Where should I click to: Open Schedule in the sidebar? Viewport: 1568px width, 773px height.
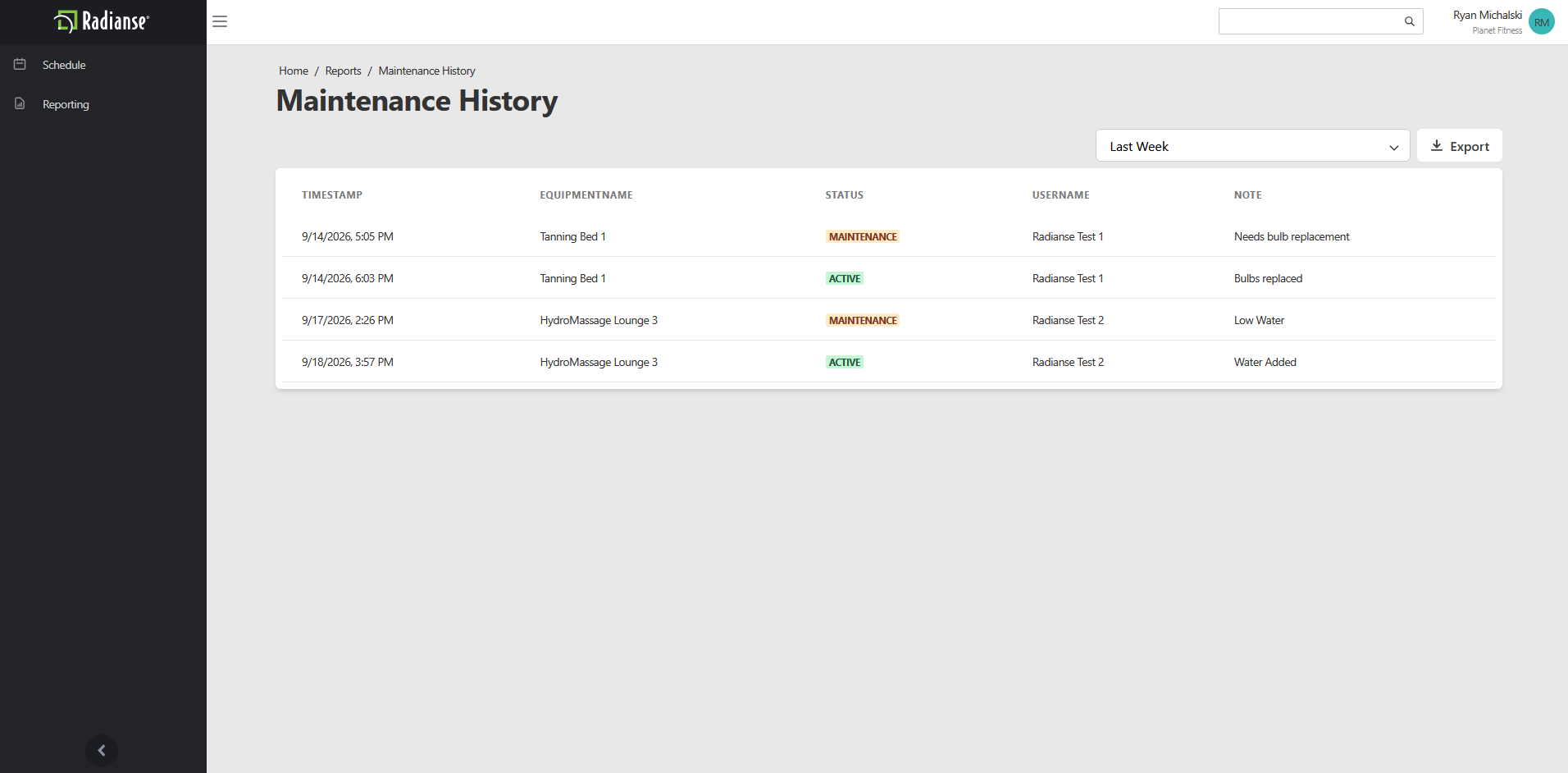point(64,65)
